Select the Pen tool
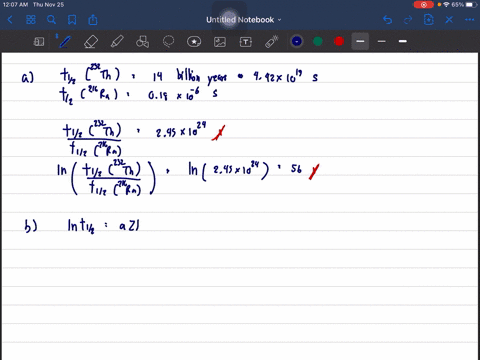The image size is (480, 360). (65, 41)
